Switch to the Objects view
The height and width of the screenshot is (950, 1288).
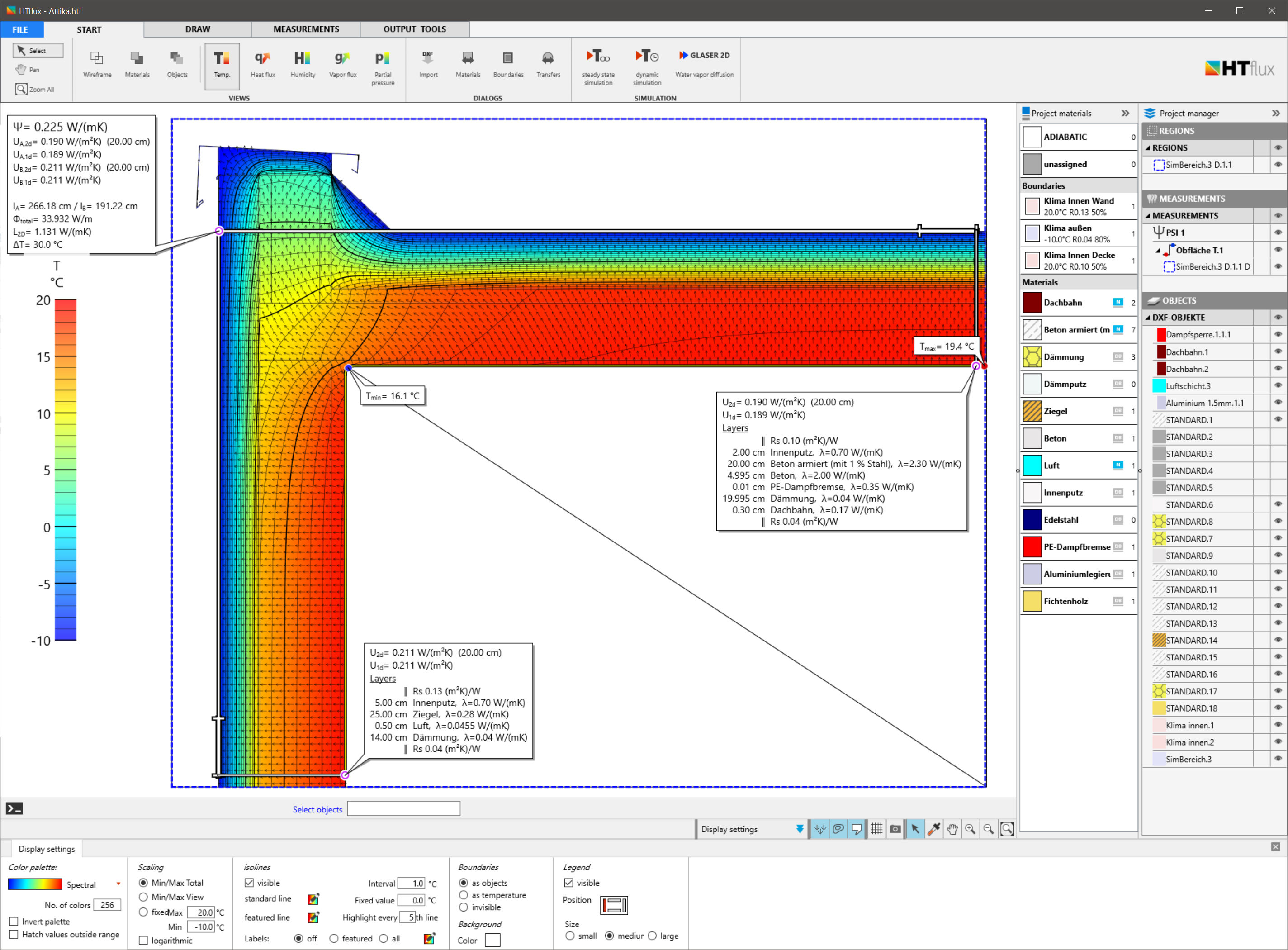pos(177,64)
